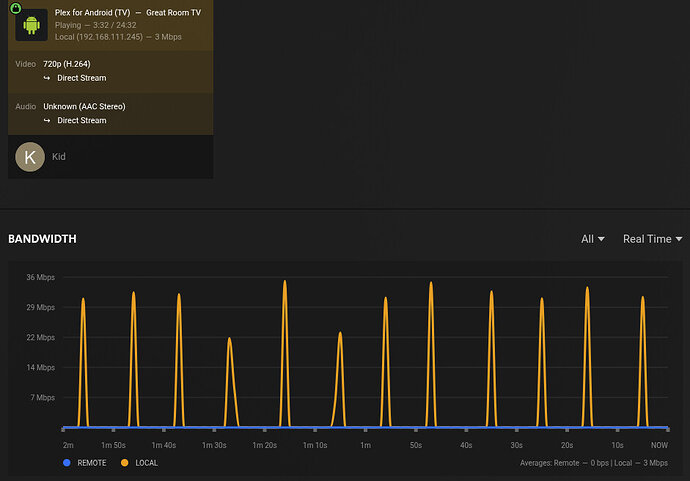Click the 1m time axis label
Viewport: 690px width, 481px height.
(365, 445)
